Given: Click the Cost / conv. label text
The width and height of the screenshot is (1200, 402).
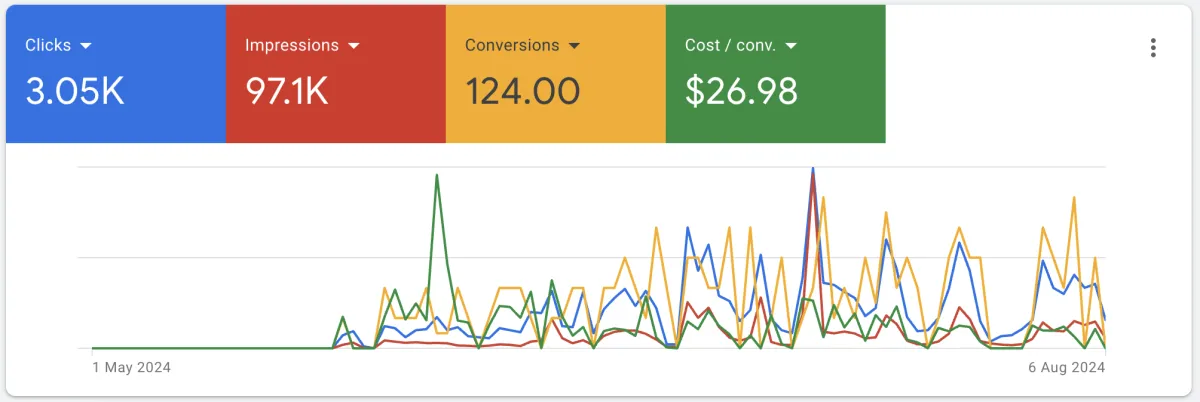Looking at the screenshot, I should 731,46.
